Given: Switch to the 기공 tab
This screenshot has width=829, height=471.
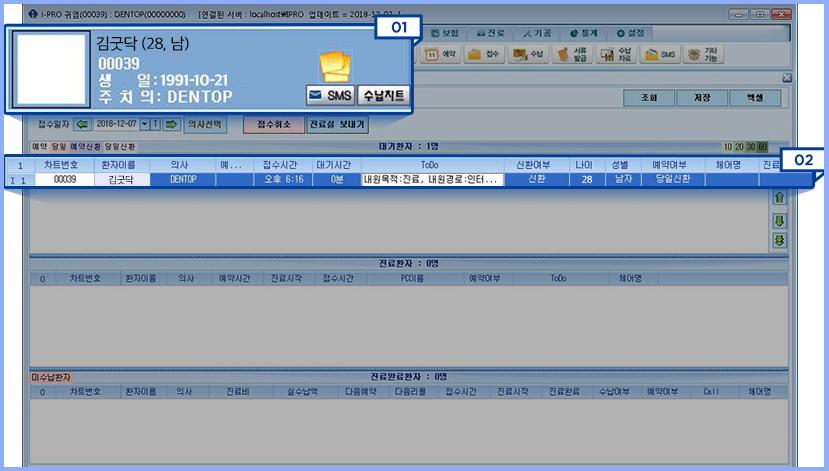Looking at the screenshot, I should [x=537, y=33].
